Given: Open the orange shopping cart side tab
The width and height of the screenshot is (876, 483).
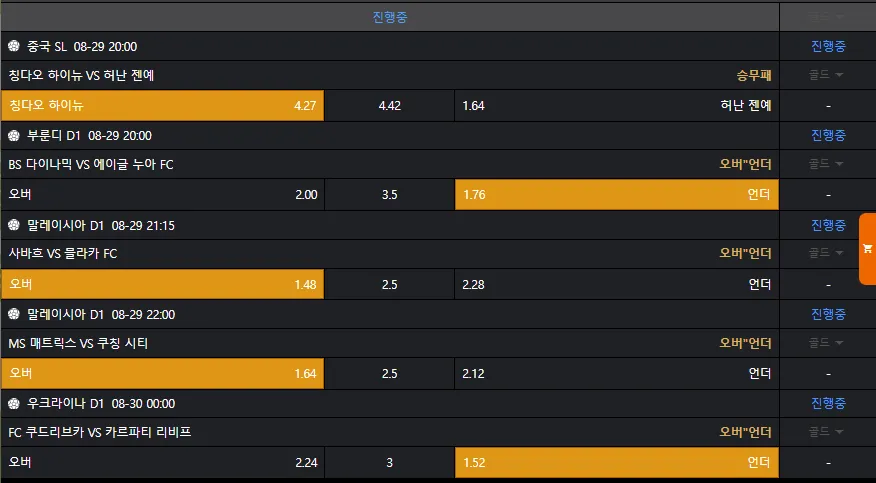Looking at the screenshot, I should click(x=867, y=249).
